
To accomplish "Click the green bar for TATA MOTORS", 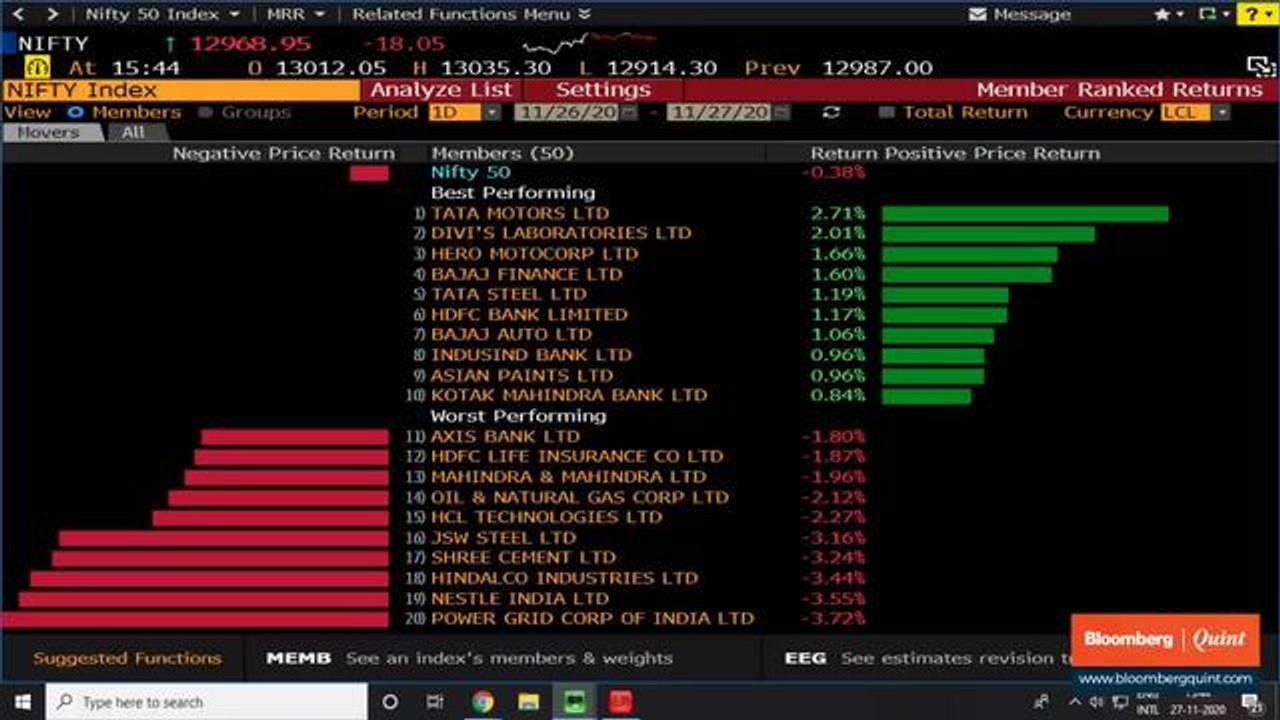I will pyautogui.click(x=1025, y=213).
